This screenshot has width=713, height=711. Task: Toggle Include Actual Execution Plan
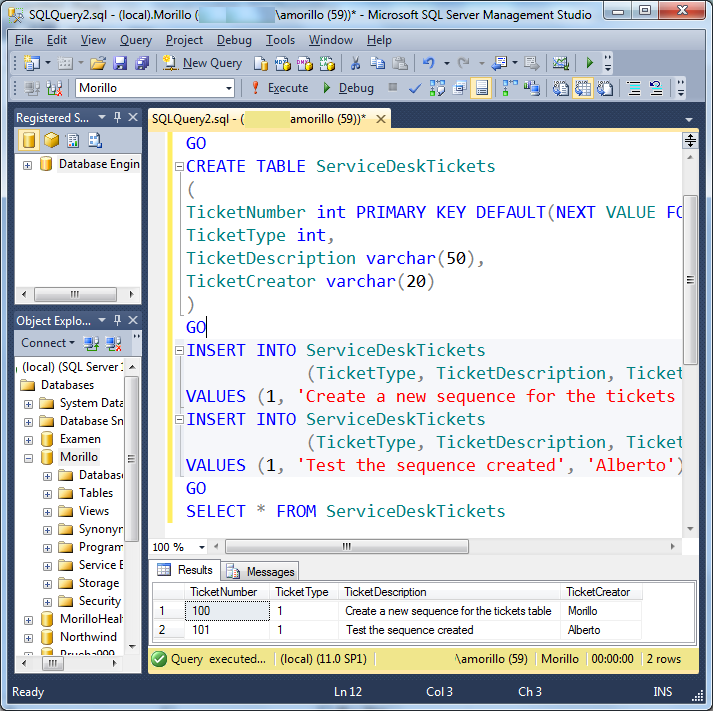click(x=509, y=88)
